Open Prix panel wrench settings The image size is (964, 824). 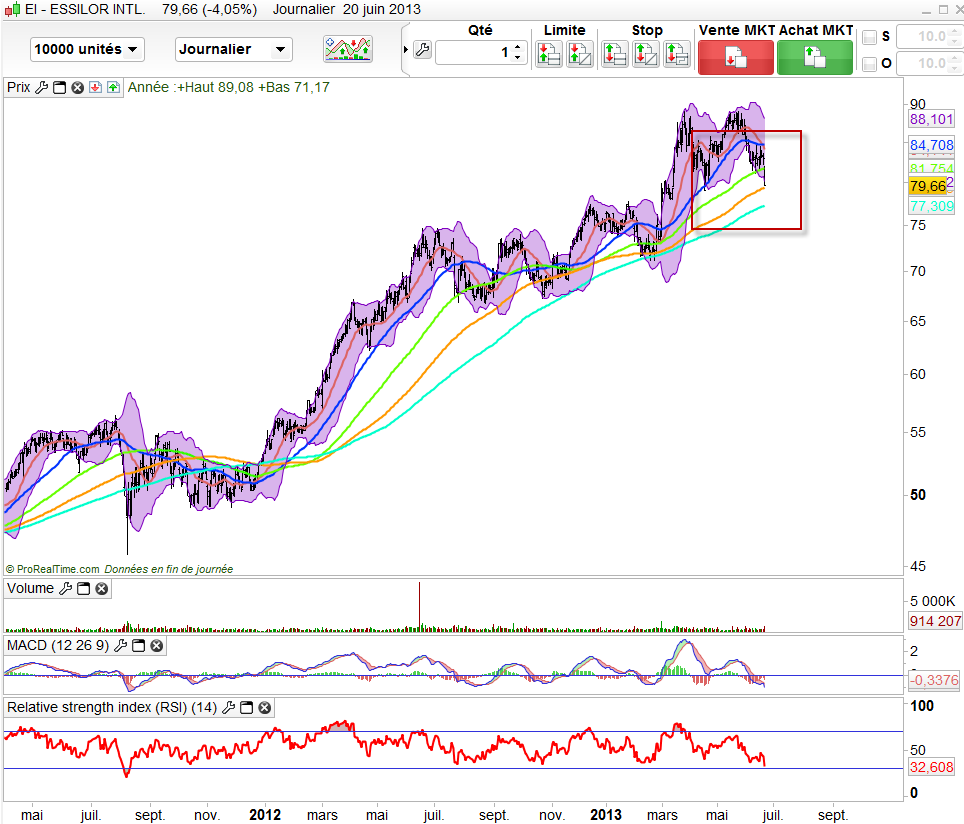[42, 87]
